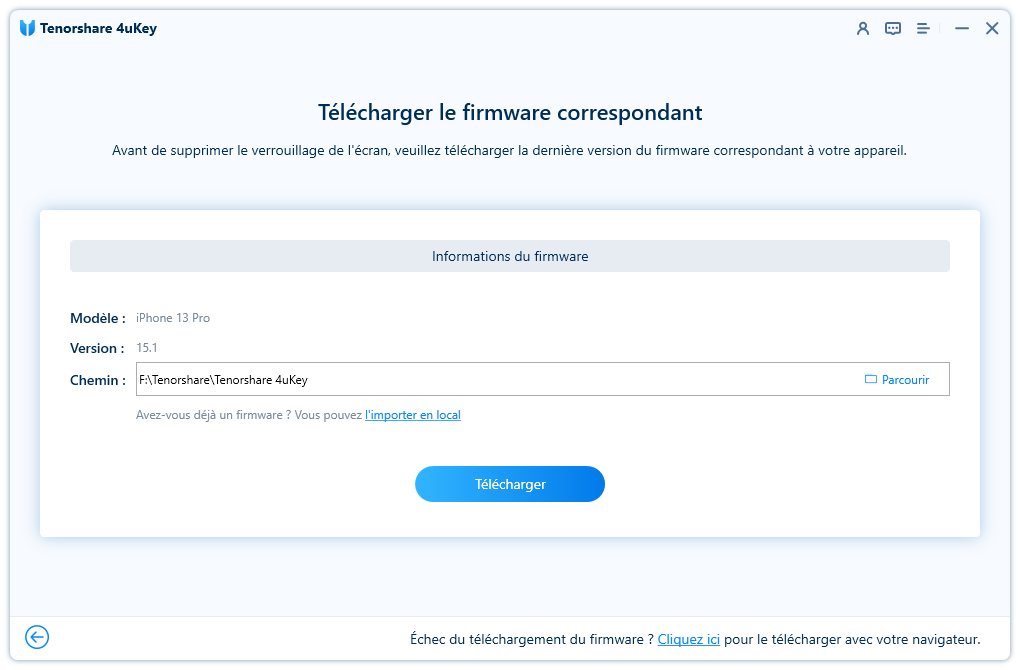This screenshot has height=670, width=1020.
Task: Open the feedback chat icon
Action: (x=892, y=29)
